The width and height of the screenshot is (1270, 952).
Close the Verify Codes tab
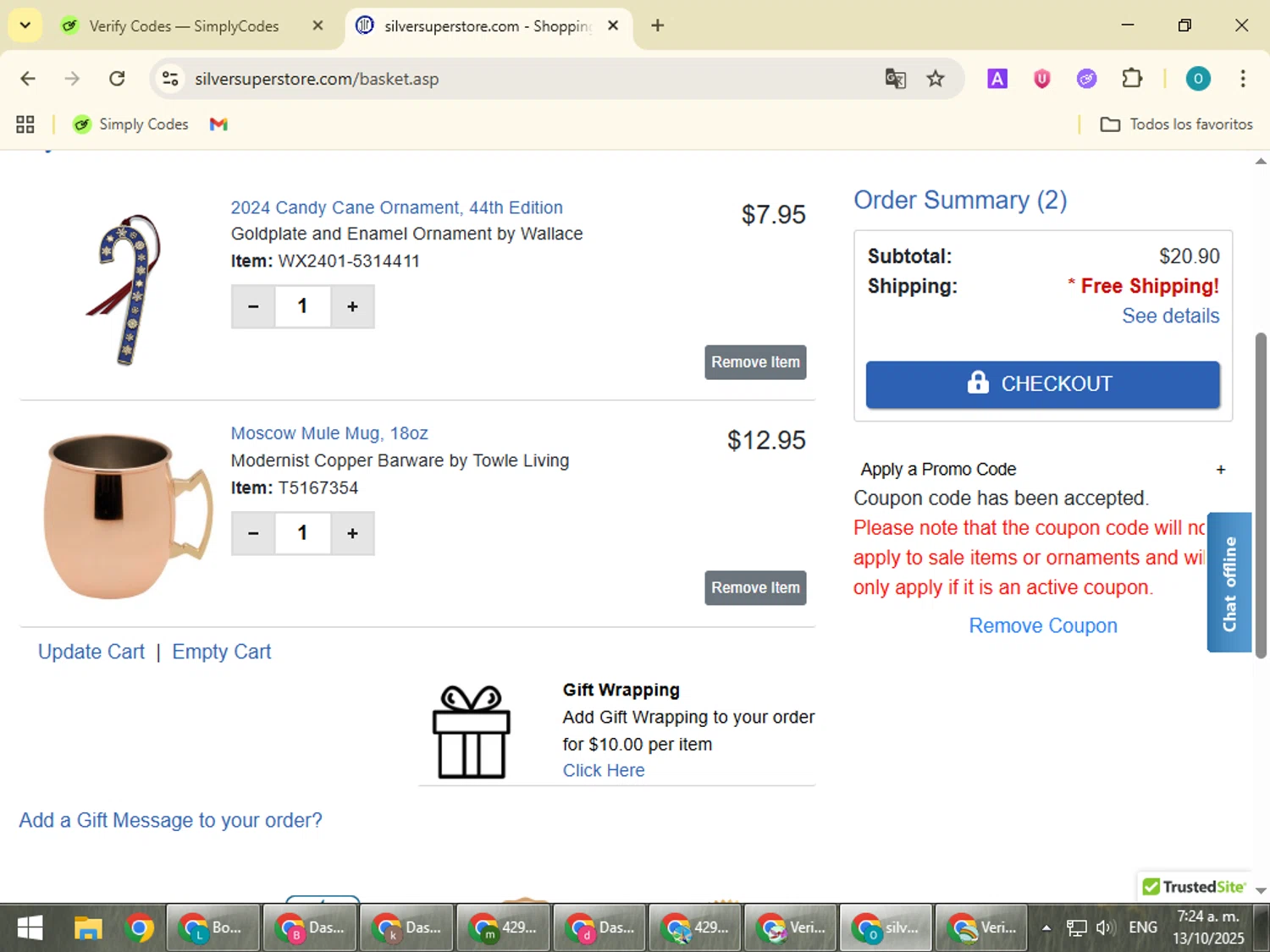click(317, 26)
